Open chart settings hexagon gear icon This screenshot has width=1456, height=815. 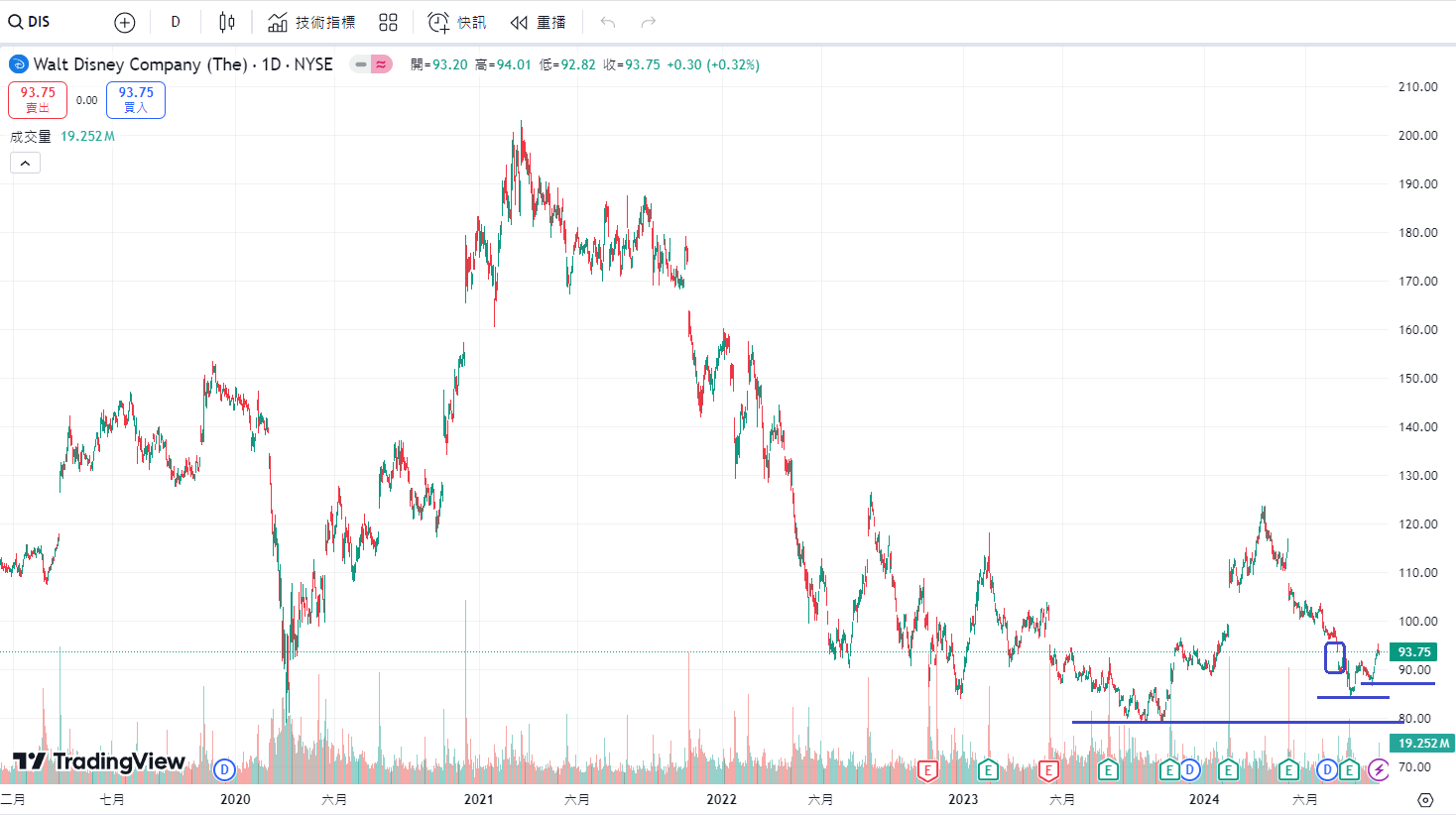[1425, 799]
